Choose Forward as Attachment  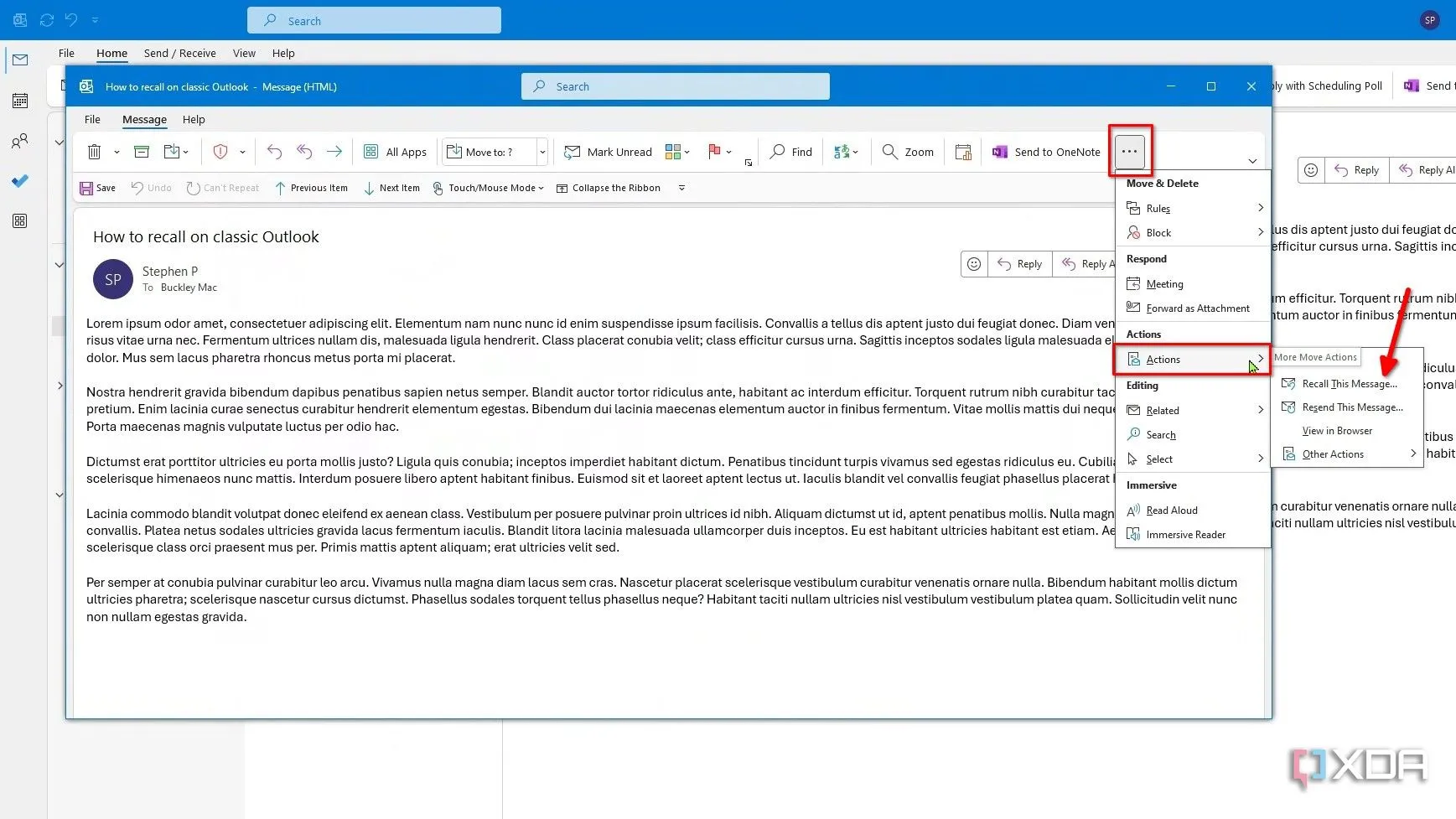pos(1194,308)
